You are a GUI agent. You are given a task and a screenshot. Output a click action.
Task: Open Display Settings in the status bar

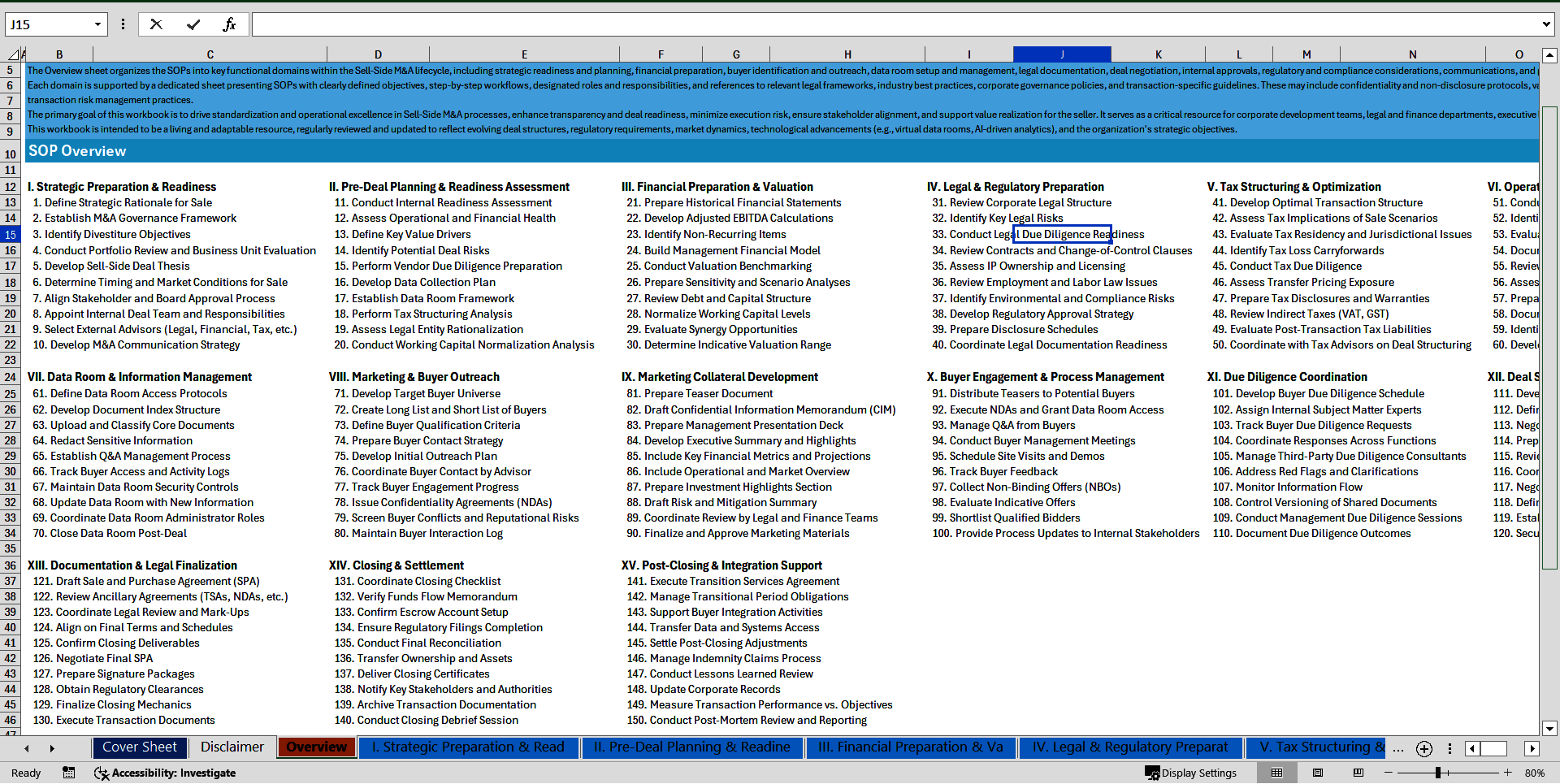(x=1191, y=773)
